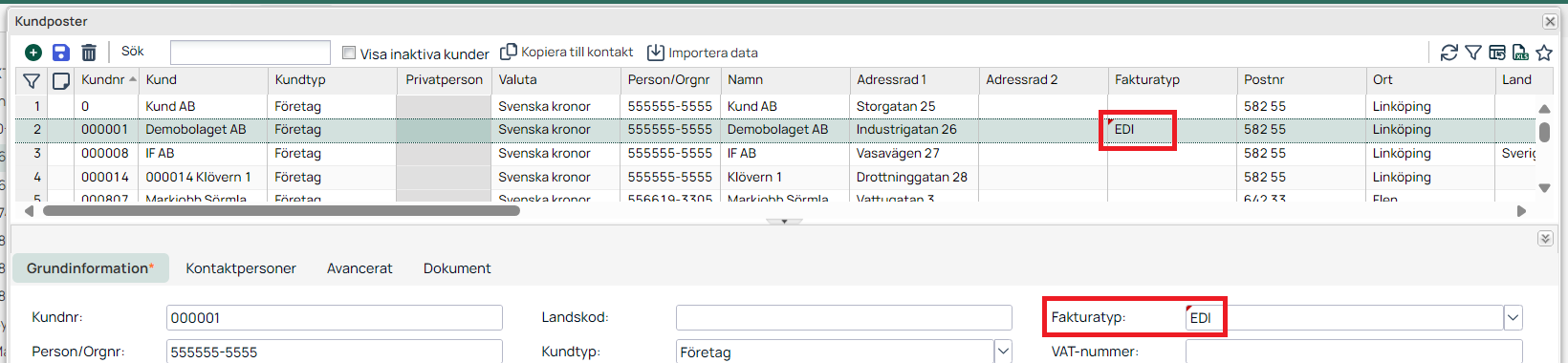Open the filter funnel icon beside refresh

pyautogui.click(x=1473, y=53)
